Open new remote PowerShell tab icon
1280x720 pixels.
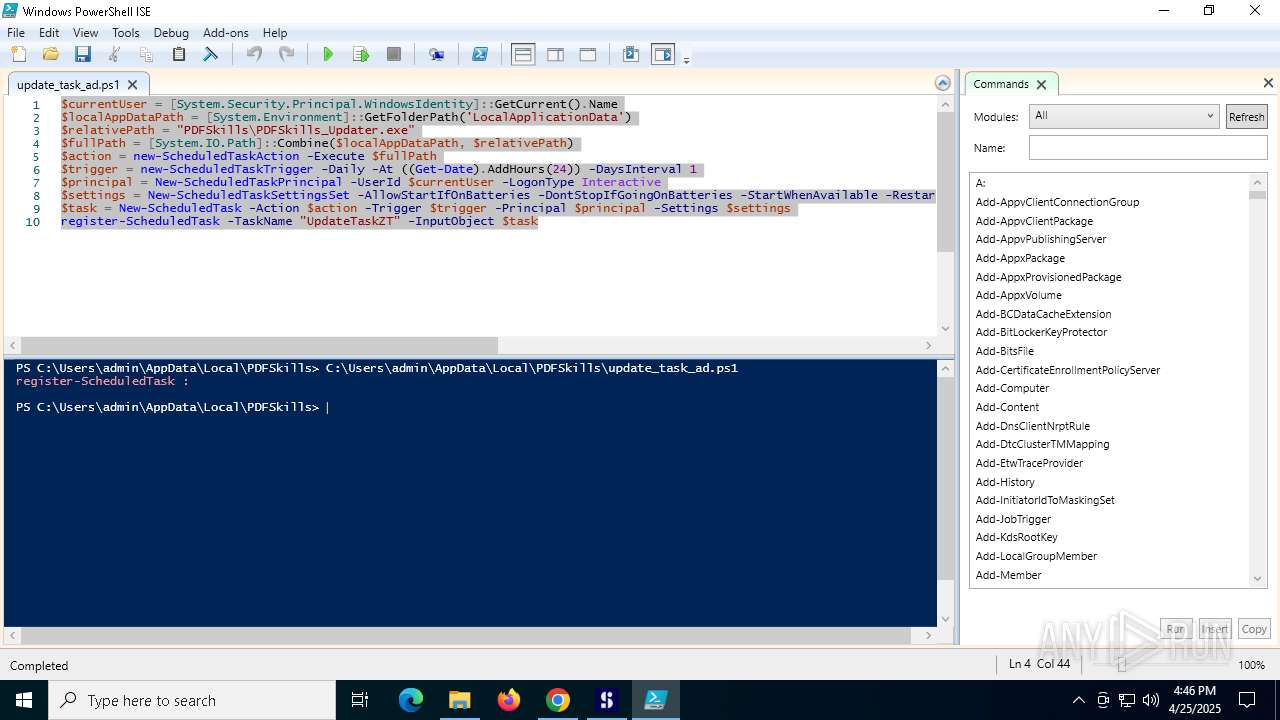pyautogui.click(x=436, y=54)
